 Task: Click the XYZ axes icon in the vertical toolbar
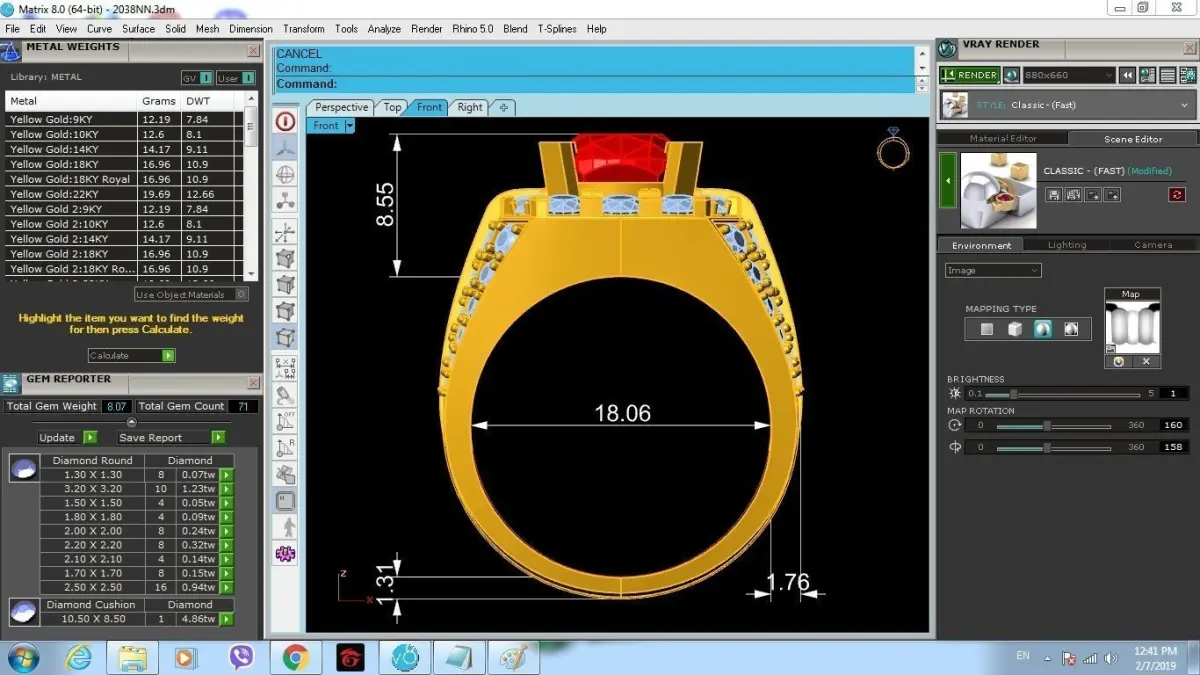286,233
